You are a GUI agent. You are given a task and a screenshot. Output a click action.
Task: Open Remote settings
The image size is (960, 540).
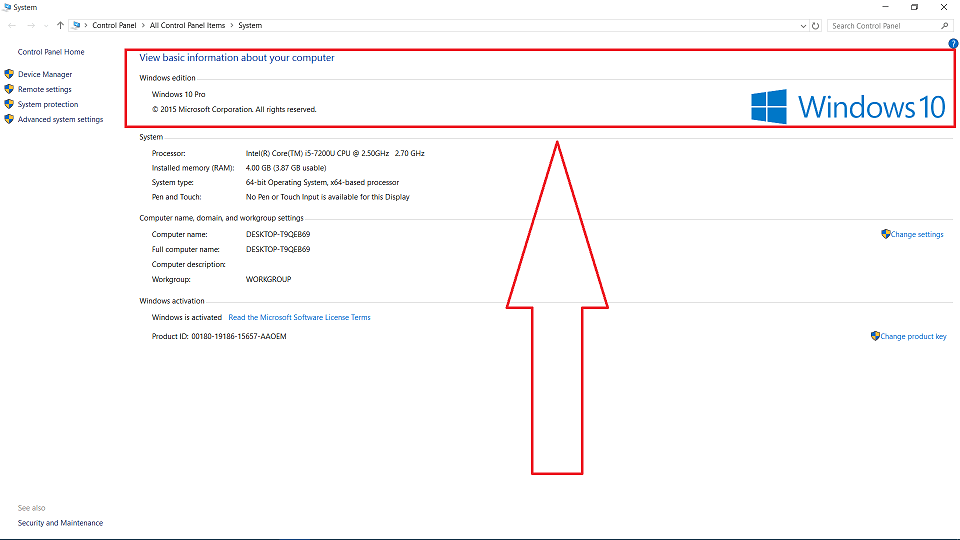click(x=45, y=89)
